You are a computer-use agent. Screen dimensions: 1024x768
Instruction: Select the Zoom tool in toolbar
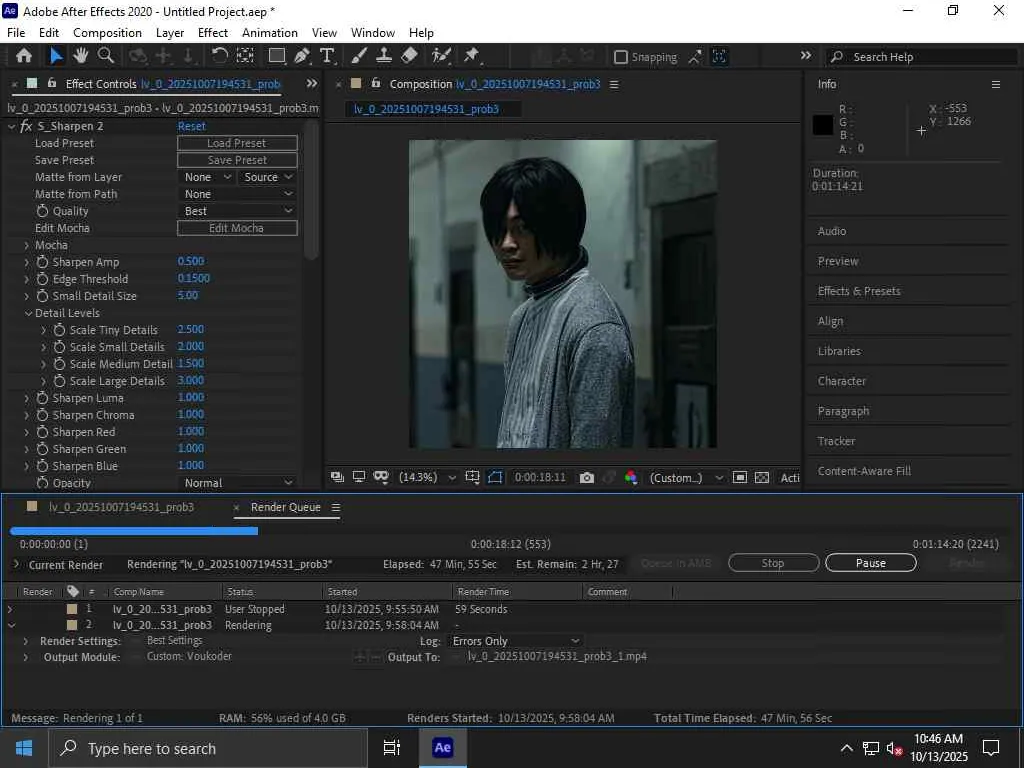point(105,56)
